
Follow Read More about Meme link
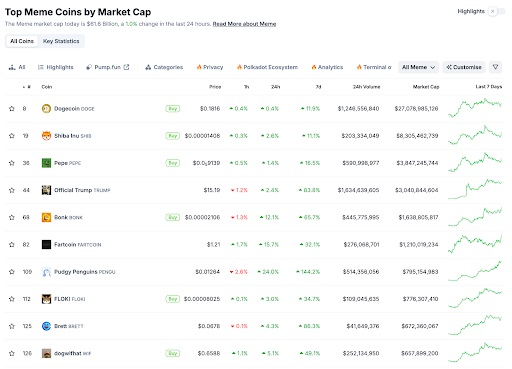(x=244, y=24)
